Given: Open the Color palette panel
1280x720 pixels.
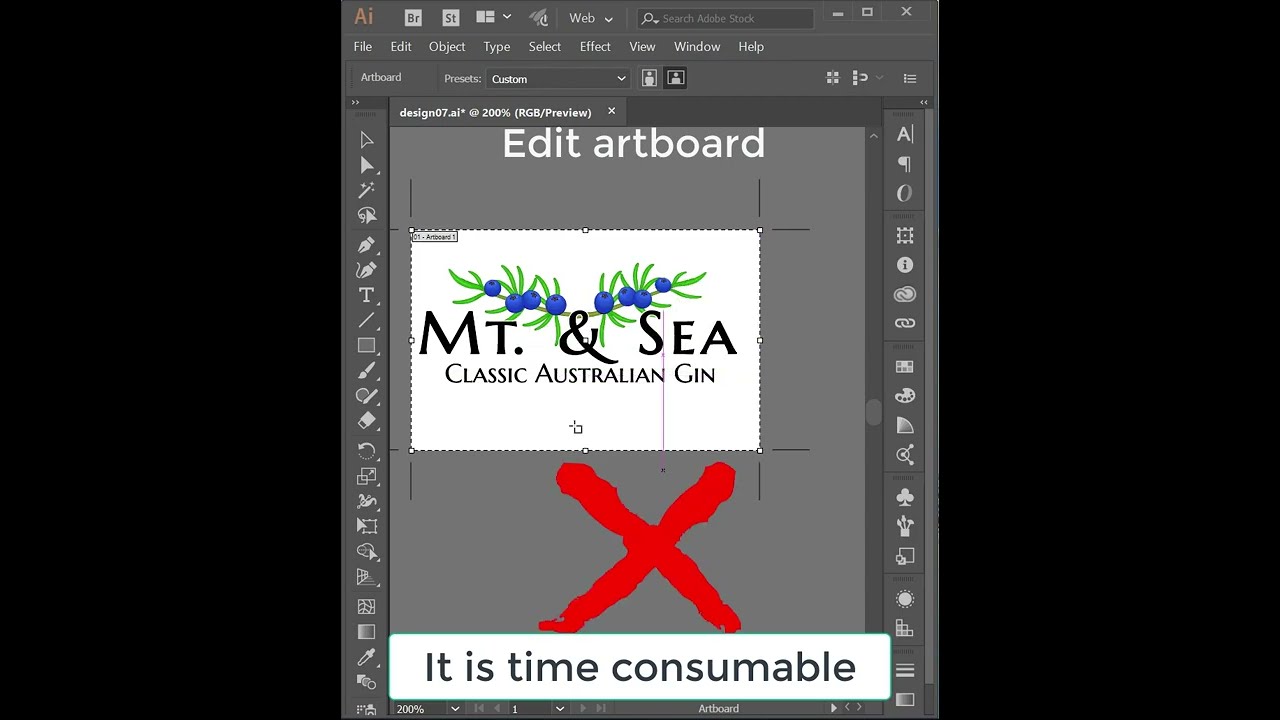Looking at the screenshot, I should (905, 396).
